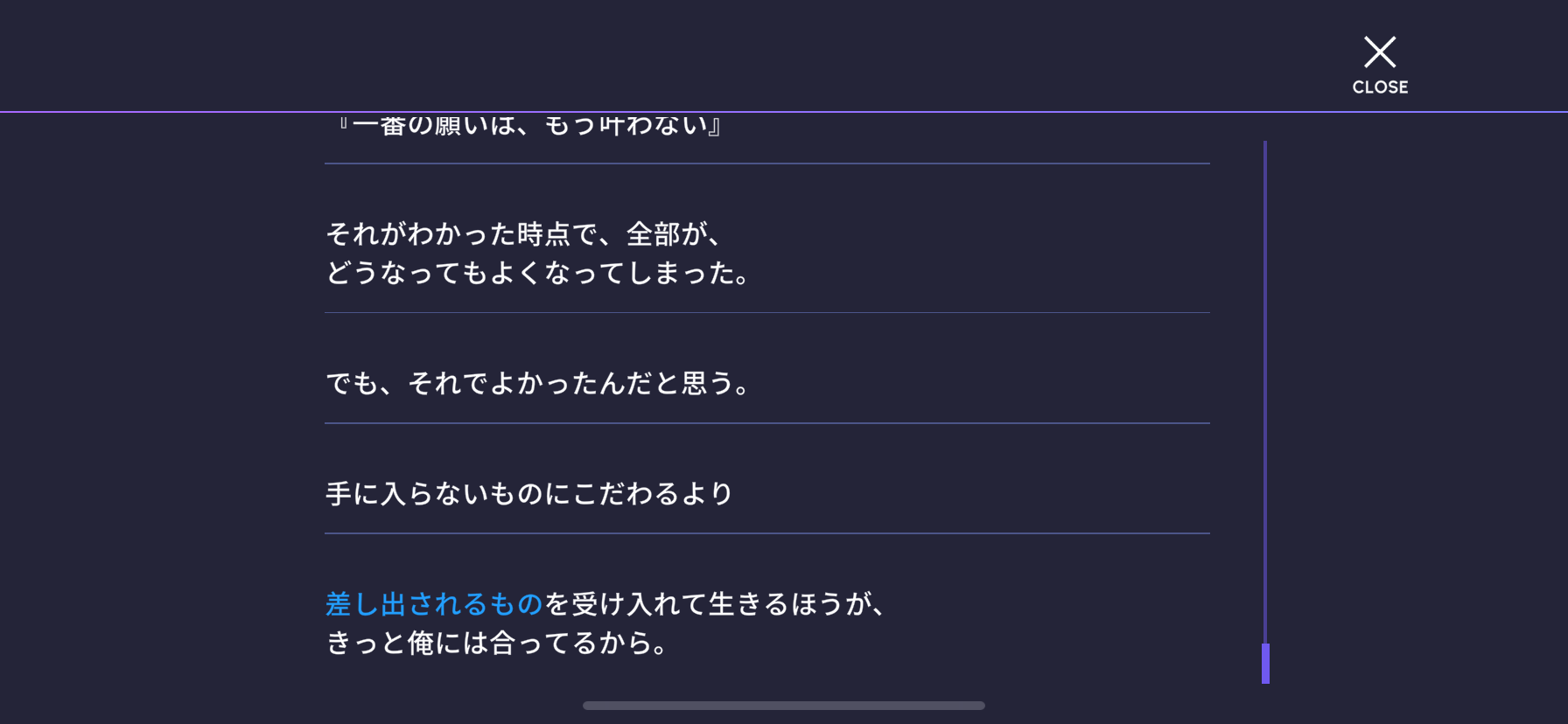Select the line それがわかった時点で、全部が、
Viewport: 1568px width, 724px height.
click(x=524, y=234)
